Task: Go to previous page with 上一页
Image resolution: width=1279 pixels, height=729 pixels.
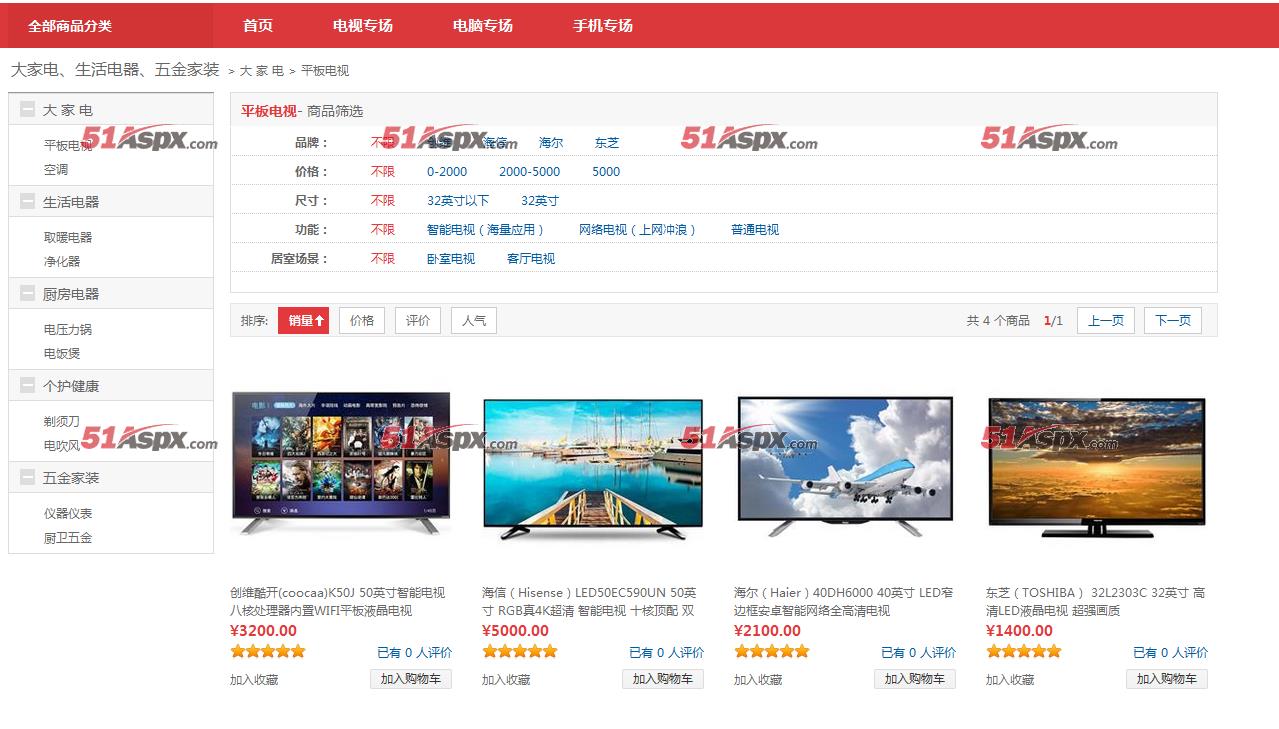Action: tap(1106, 321)
